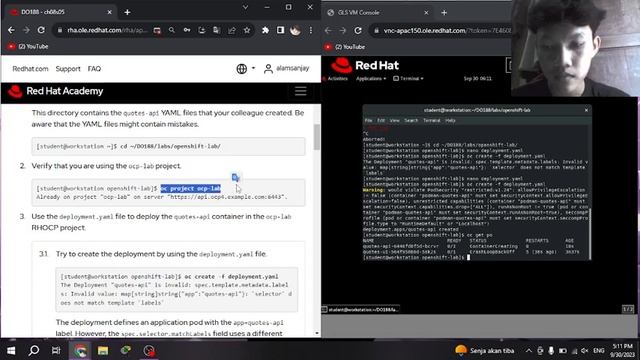Open the Chrome profile avatar in left browser

pos(296,30)
